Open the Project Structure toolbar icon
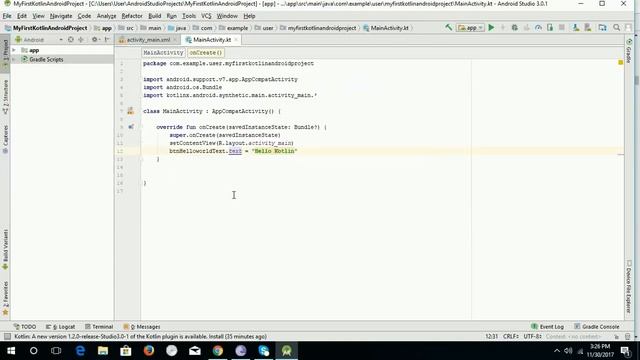This screenshot has width=640, height=360. [x=602, y=28]
